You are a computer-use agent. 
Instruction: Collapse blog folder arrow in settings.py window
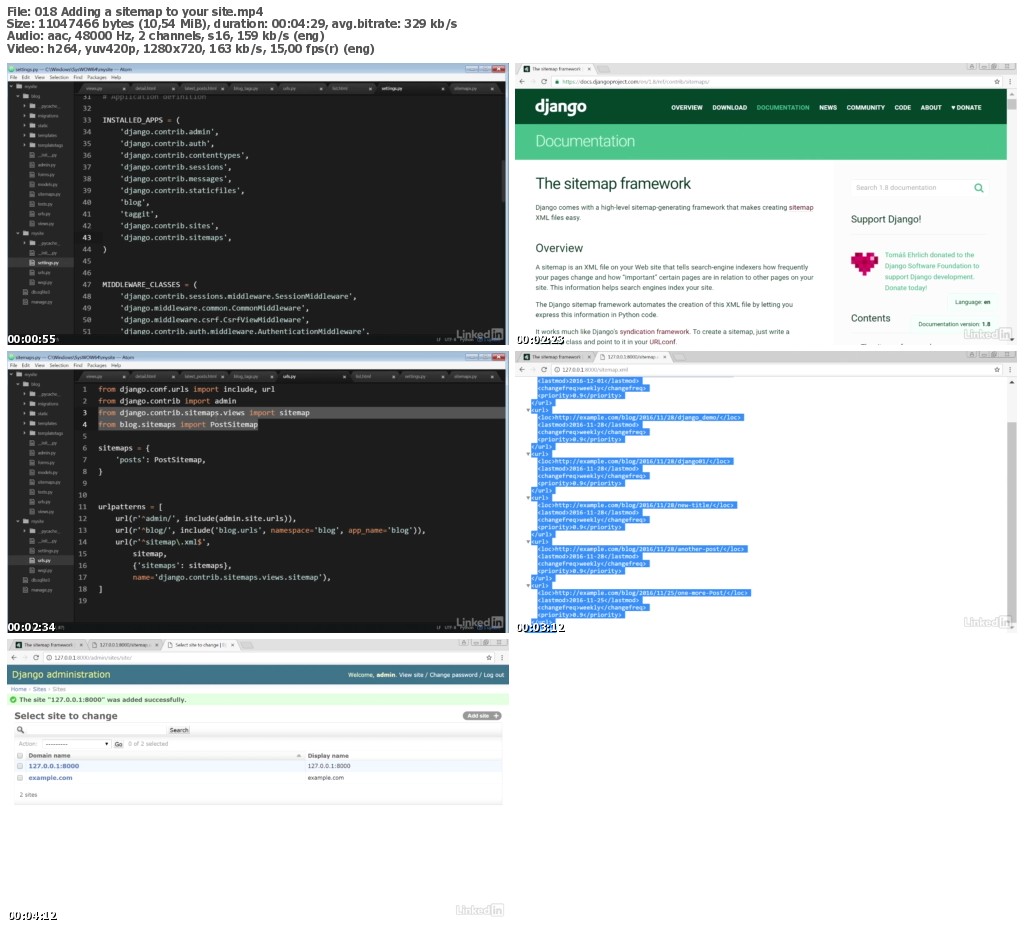click(18, 96)
